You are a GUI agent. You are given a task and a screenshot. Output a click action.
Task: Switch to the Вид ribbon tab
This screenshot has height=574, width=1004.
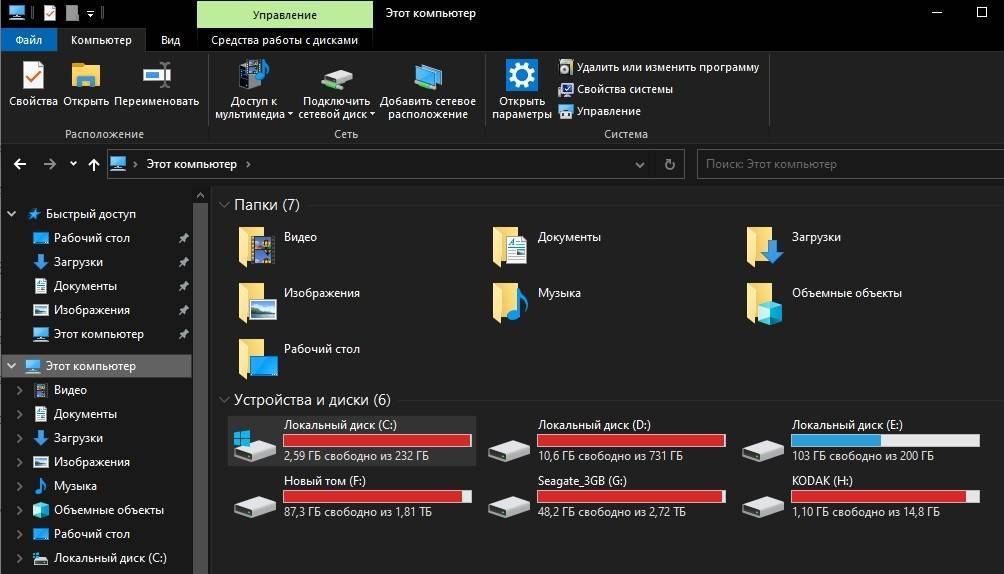pyautogui.click(x=171, y=40)
